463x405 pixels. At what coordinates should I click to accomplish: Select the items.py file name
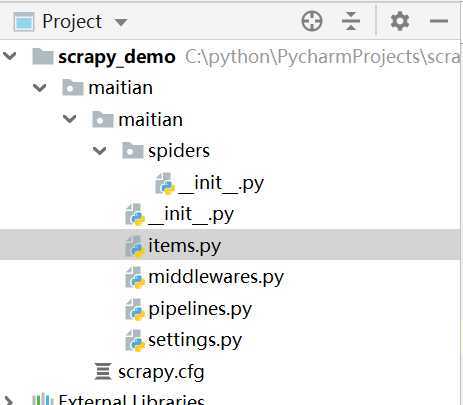click(x=185, y=246)
